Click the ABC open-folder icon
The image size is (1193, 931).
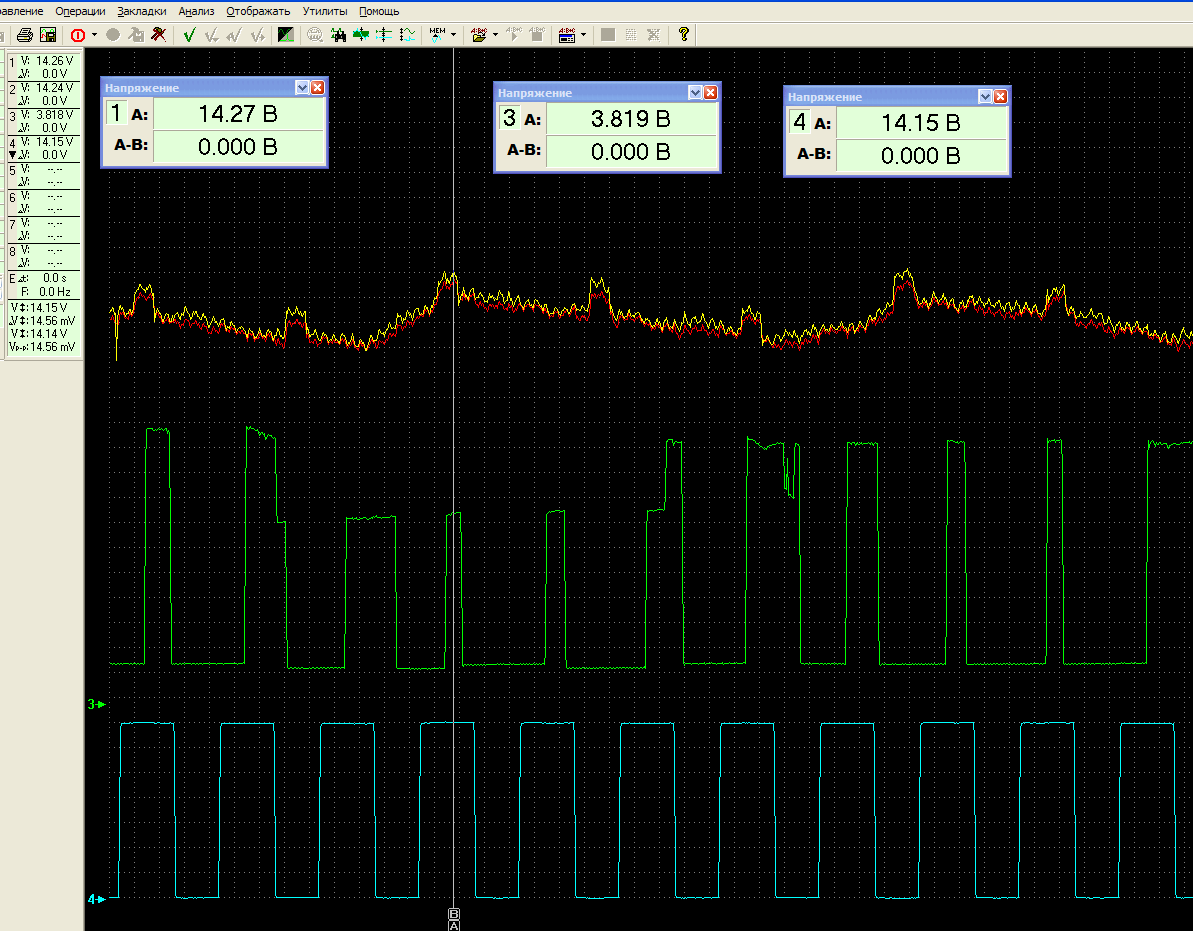click(479, 35)
